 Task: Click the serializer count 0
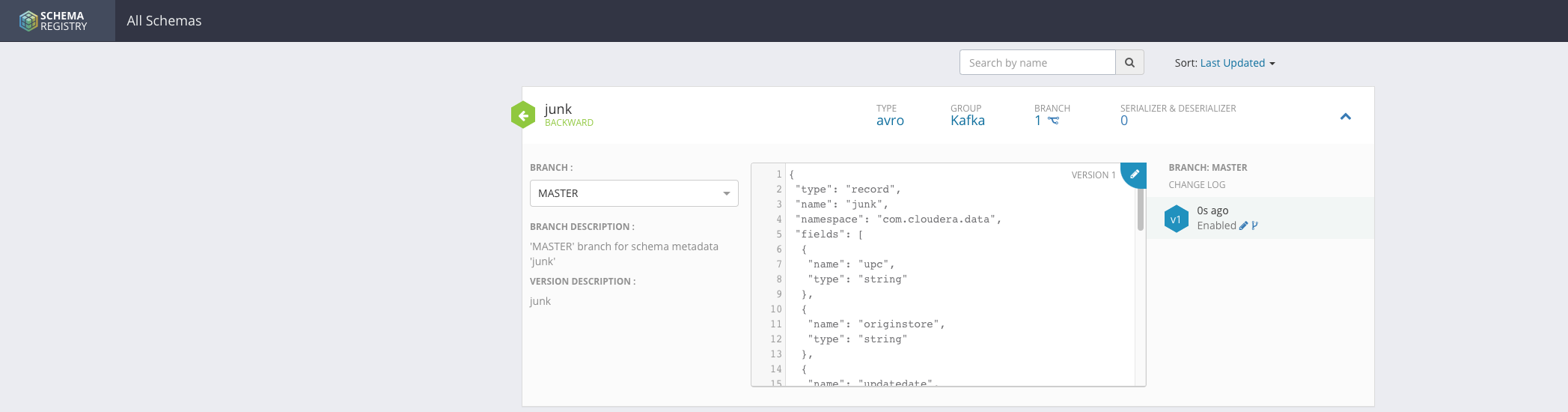[1123, 121]
